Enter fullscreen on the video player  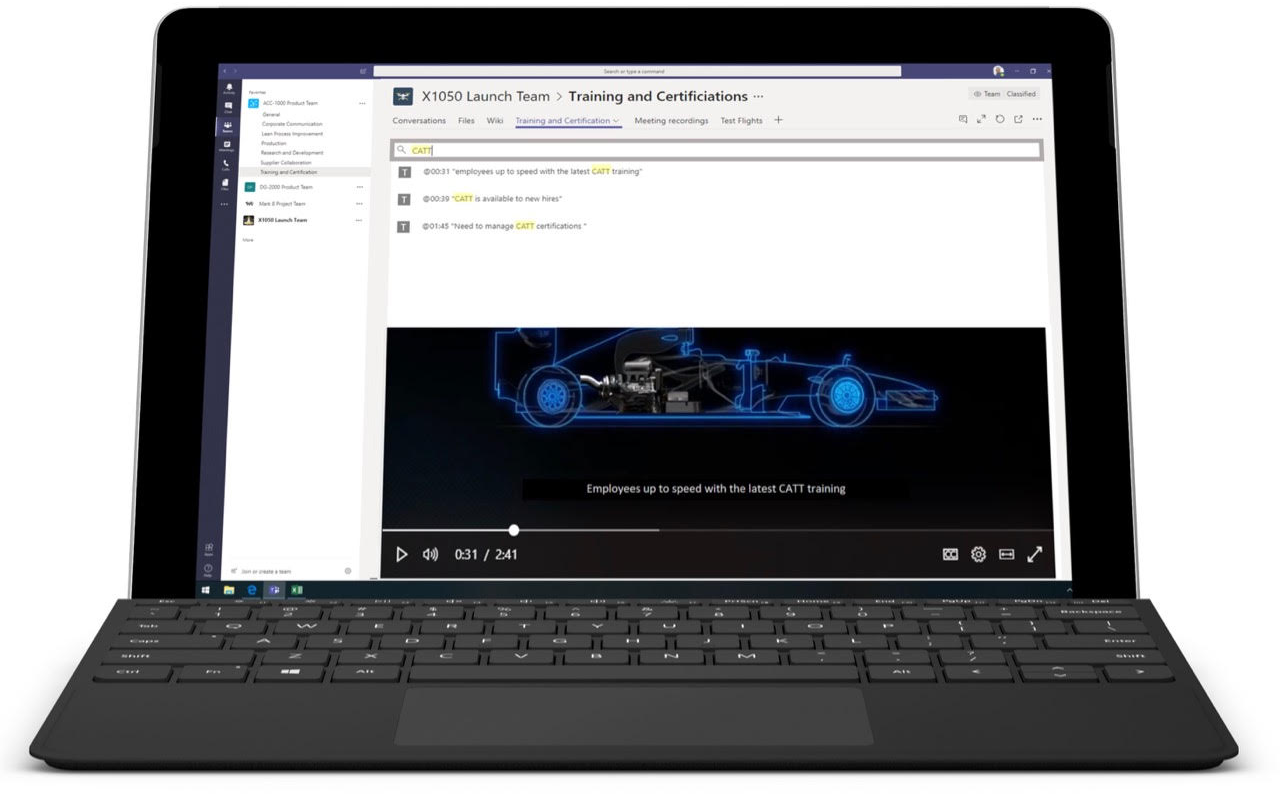(1035, 554)
